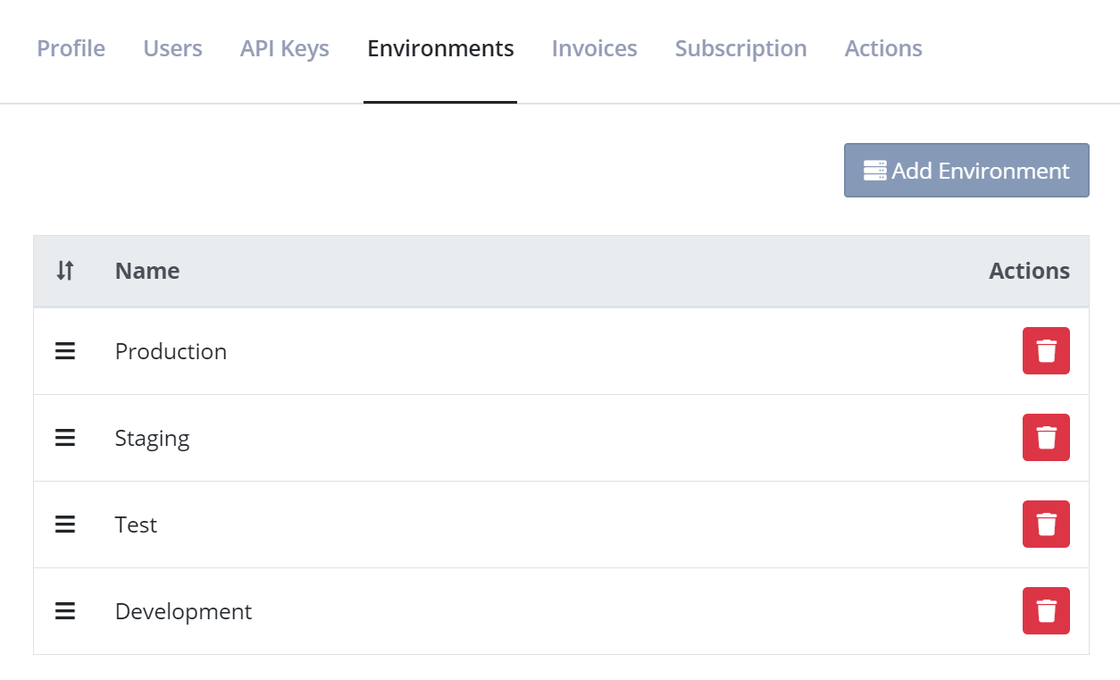This screenshot has height=680, width=1120.
Task: Select the Environments tab
Action: (440, 49)
